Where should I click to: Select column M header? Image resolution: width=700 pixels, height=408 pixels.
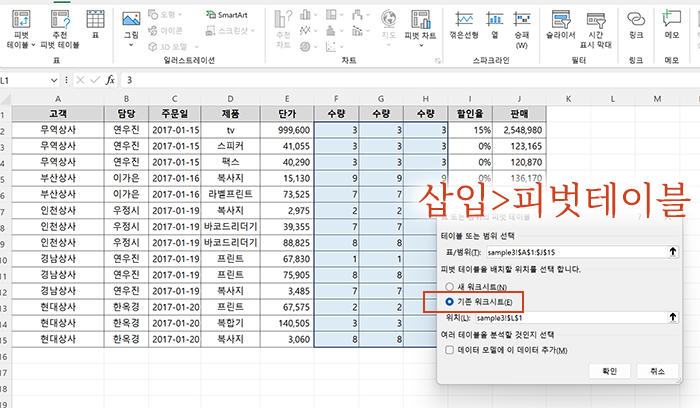[x=657, y=99]
